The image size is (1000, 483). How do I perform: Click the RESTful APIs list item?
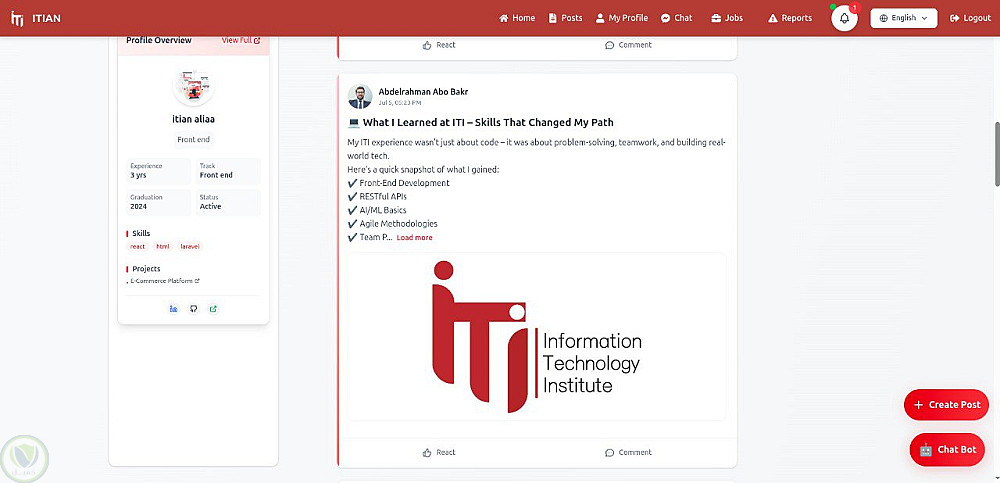coord(377,197)
